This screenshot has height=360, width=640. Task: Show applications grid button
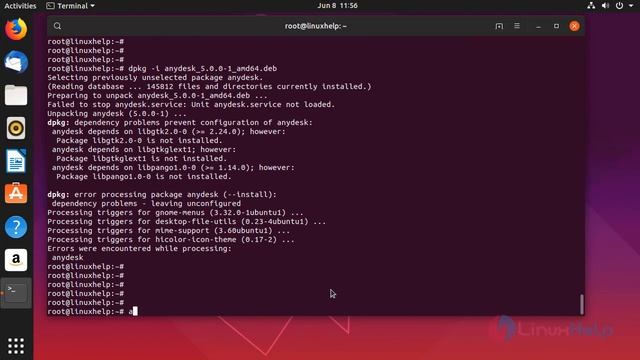(16, 346)
